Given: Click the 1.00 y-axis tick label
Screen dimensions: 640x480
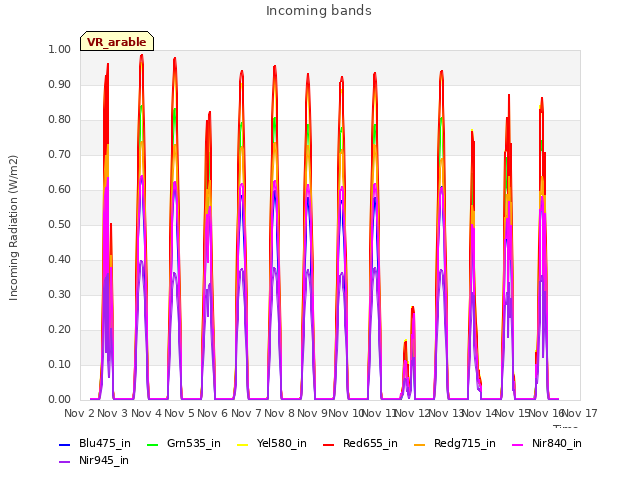Looking at the screenshot, I should point(60,49).
